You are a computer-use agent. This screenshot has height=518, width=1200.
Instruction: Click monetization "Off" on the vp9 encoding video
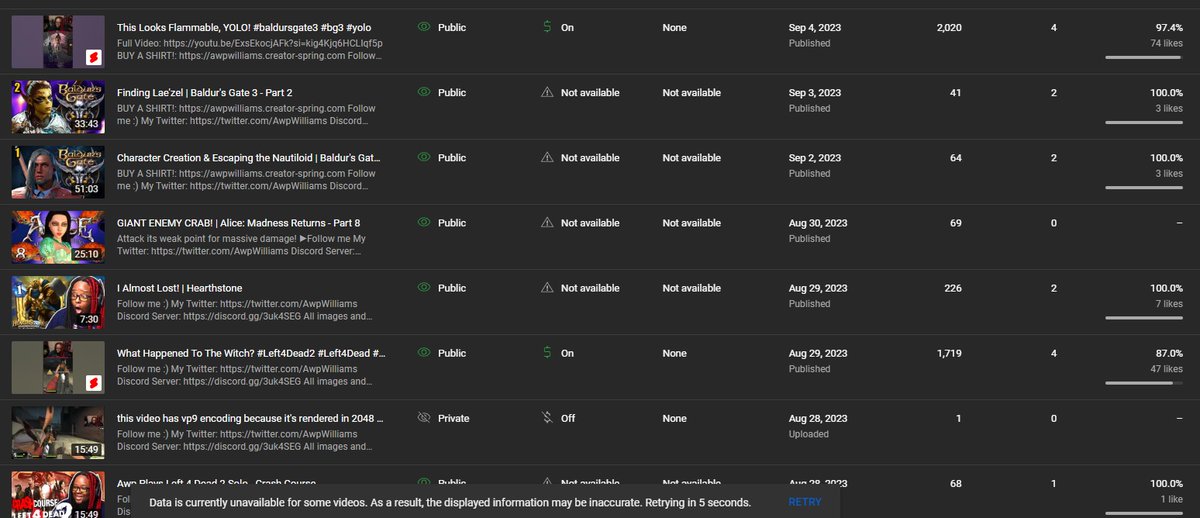(568, 418)
